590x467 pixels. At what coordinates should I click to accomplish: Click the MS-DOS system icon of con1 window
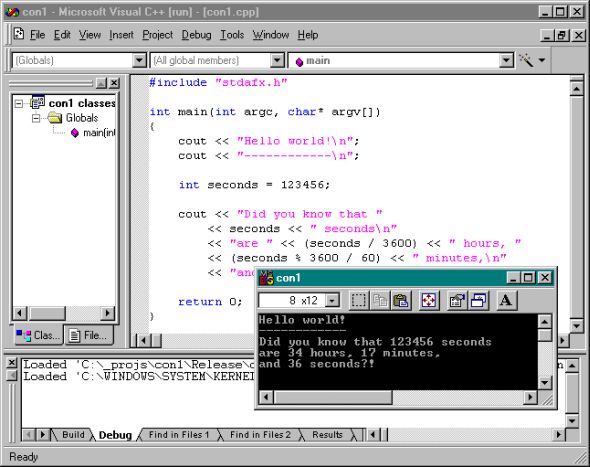pyautogui.click(x=266, y=278)
